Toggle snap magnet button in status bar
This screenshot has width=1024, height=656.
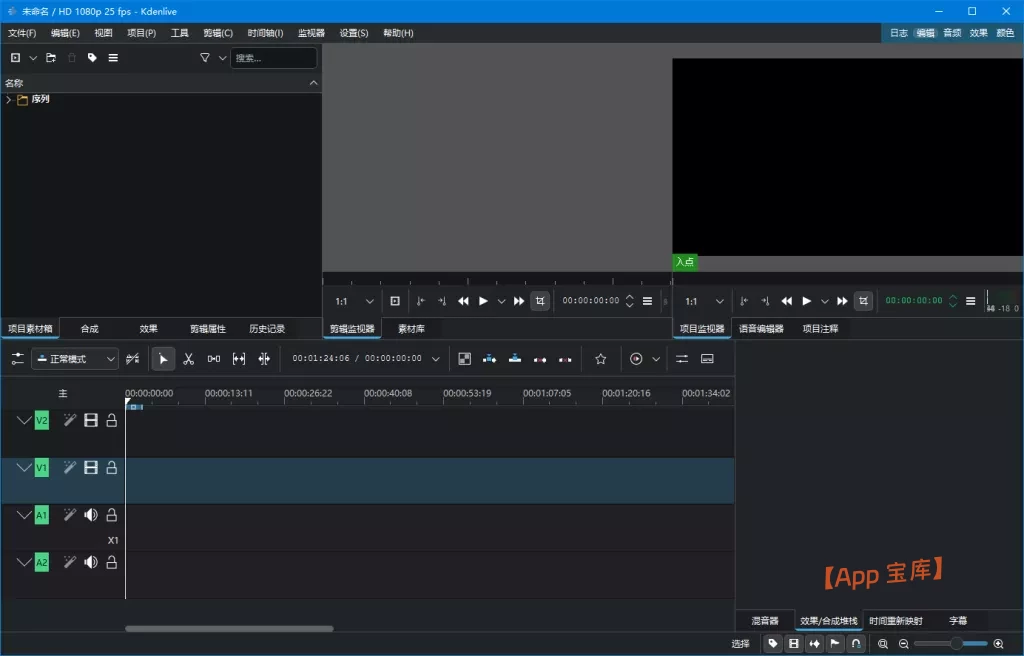[x=856, y=644]
